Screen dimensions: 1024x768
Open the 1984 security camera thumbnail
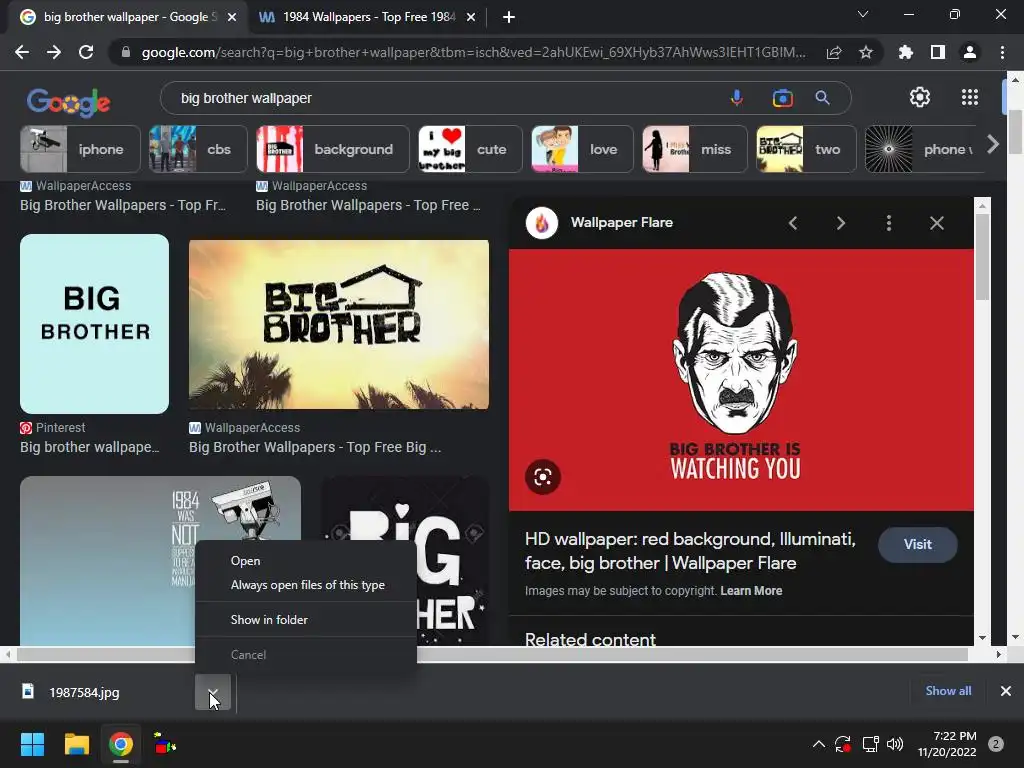pos(160,561)
